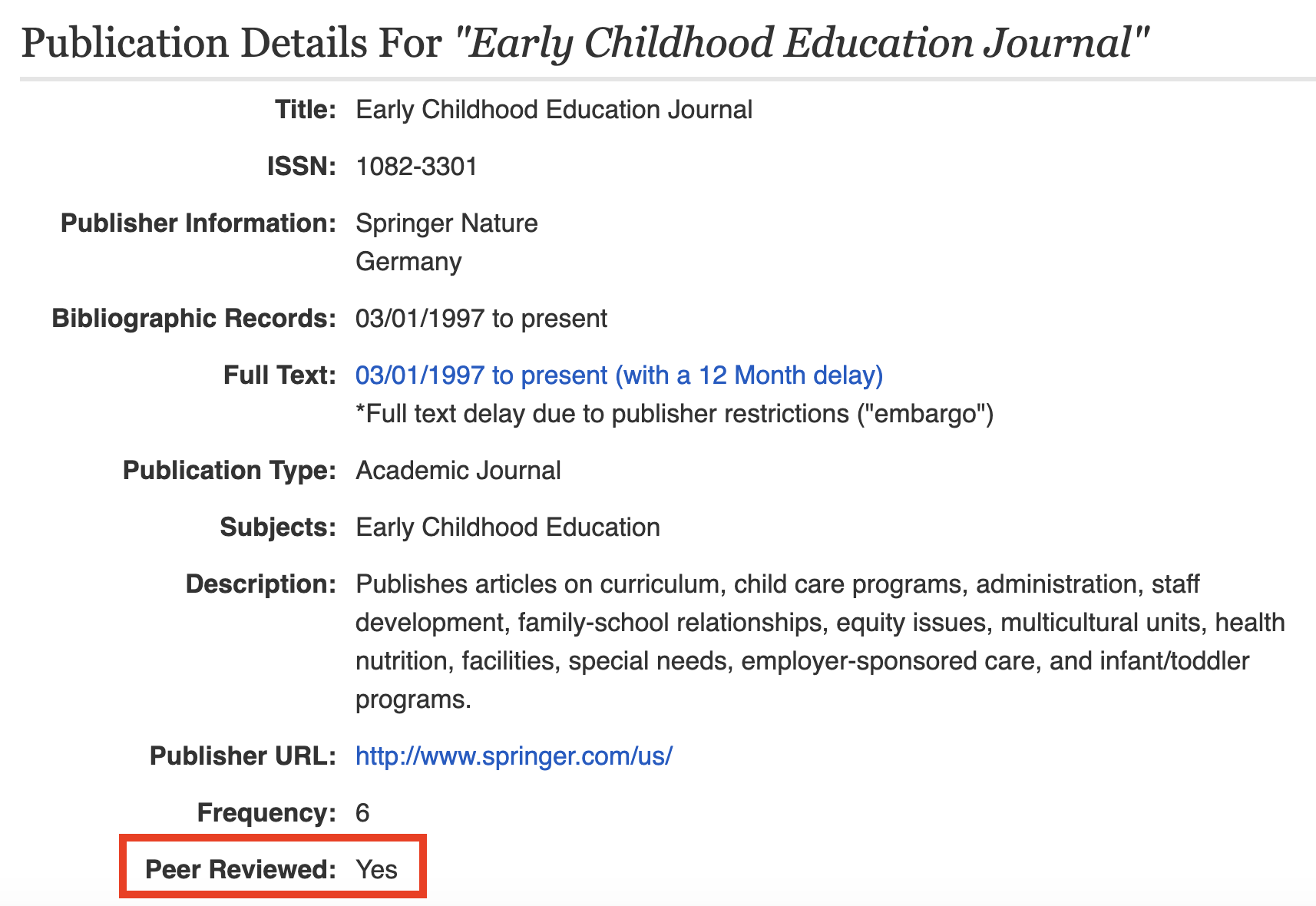
Task: Click the page heading Publication Details
Action: click(585, 44)
